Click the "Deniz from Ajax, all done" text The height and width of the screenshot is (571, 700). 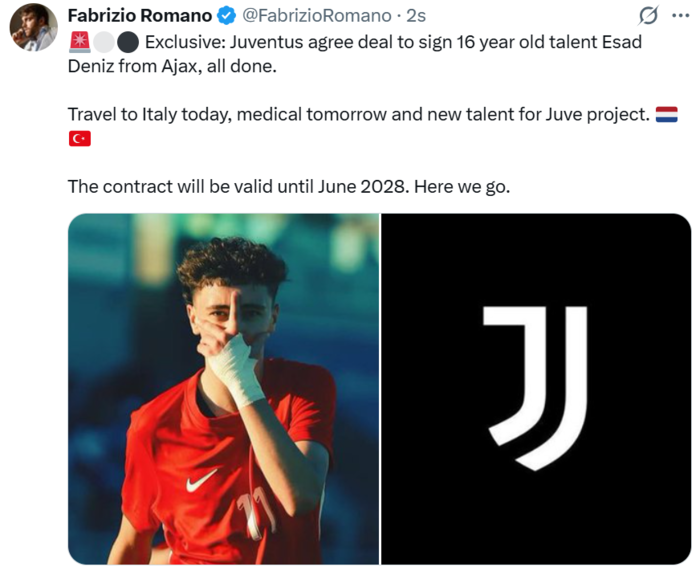tap(172, 66)
